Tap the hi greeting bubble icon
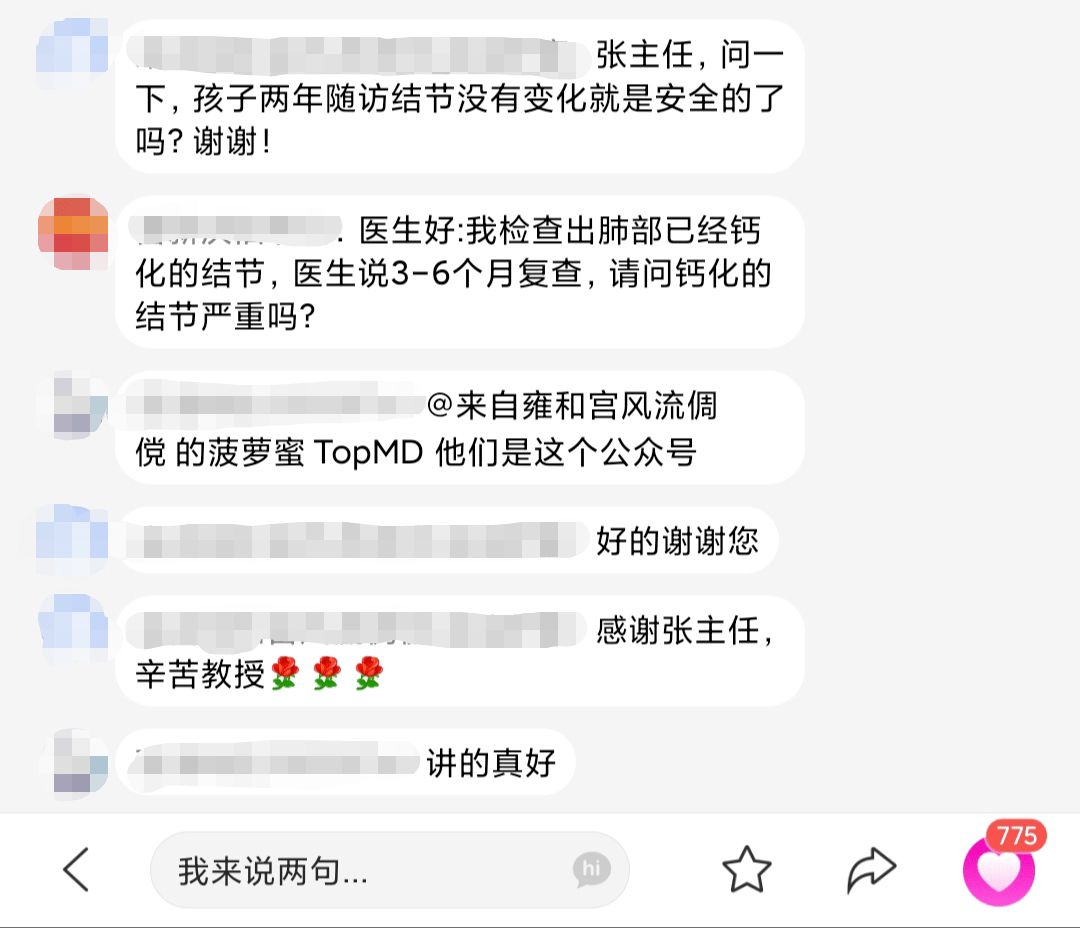The height and width of the screenshot is (928, 1080). (x=592, y=869)
